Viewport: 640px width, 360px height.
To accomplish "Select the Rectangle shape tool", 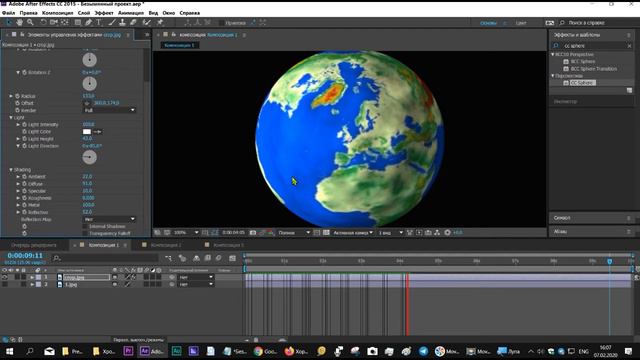I will tap(78, 22).
